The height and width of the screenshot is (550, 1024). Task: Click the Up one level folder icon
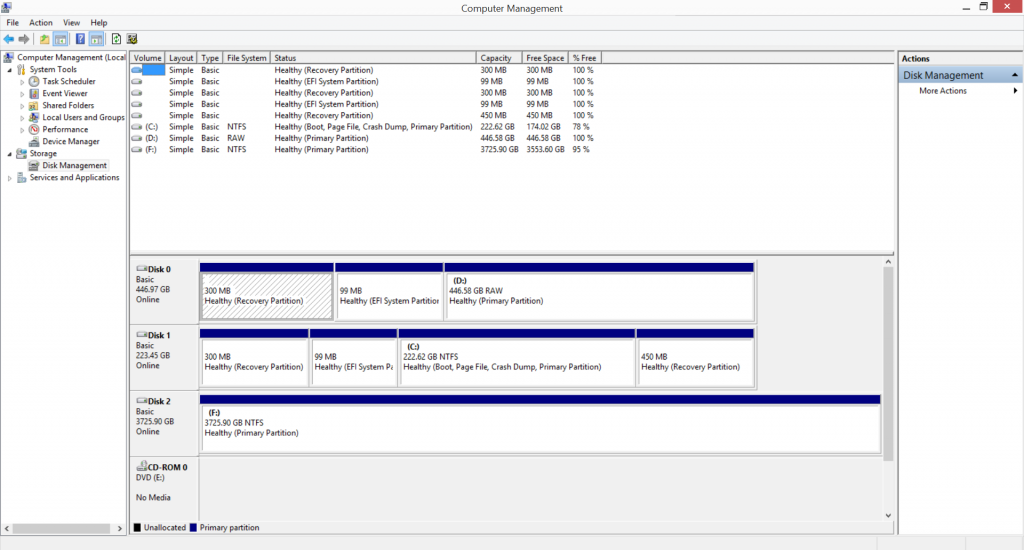[x=44, y=39]
